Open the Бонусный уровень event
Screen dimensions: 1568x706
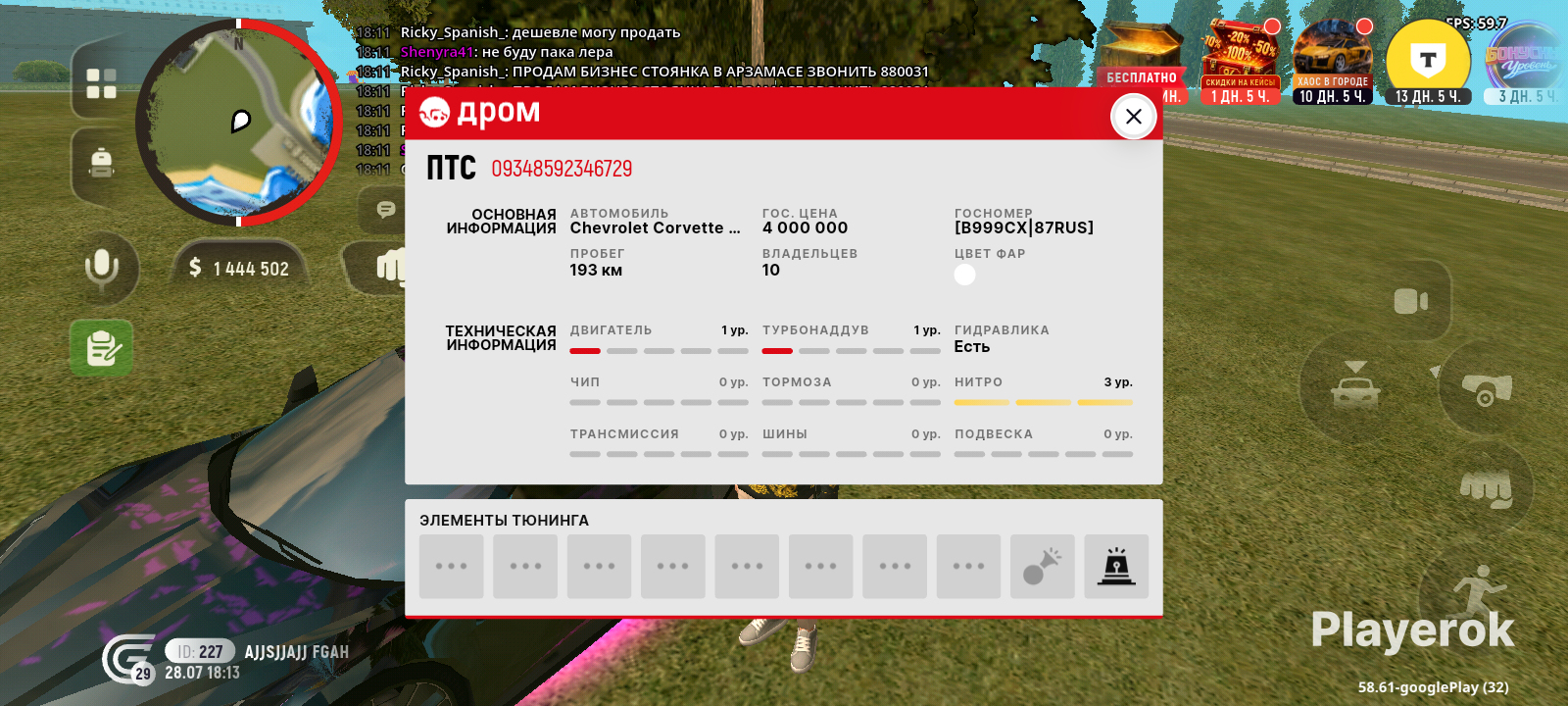click(x=1525, y=62)
